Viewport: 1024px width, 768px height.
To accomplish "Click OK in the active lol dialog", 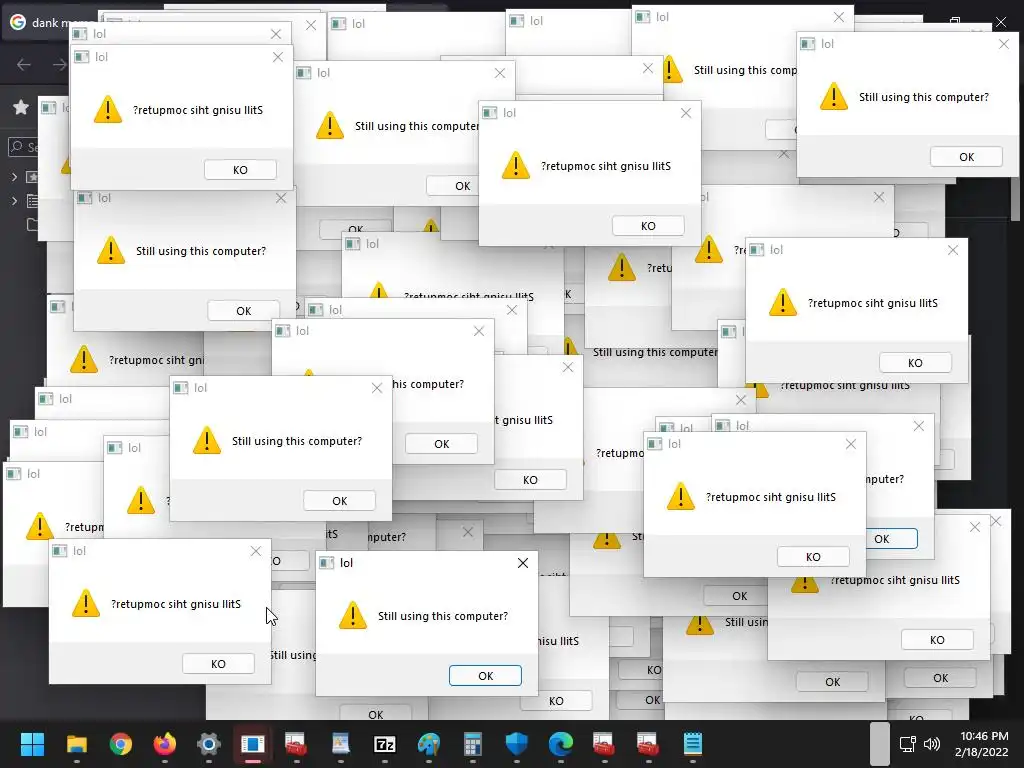I will pos(485,676).
